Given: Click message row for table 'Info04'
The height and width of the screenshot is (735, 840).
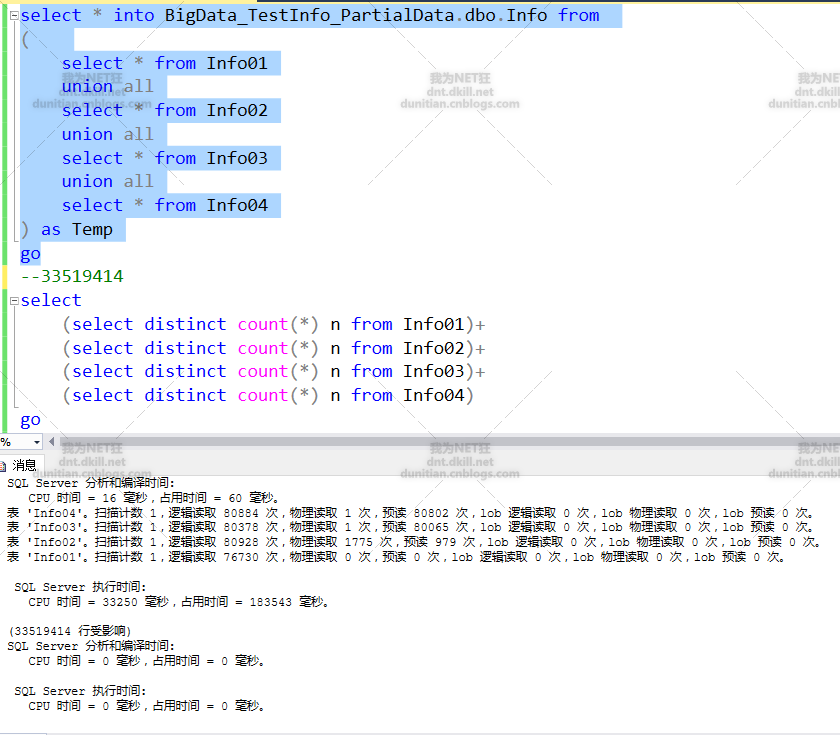Looking at the screenshot, I should click(411, 513).
